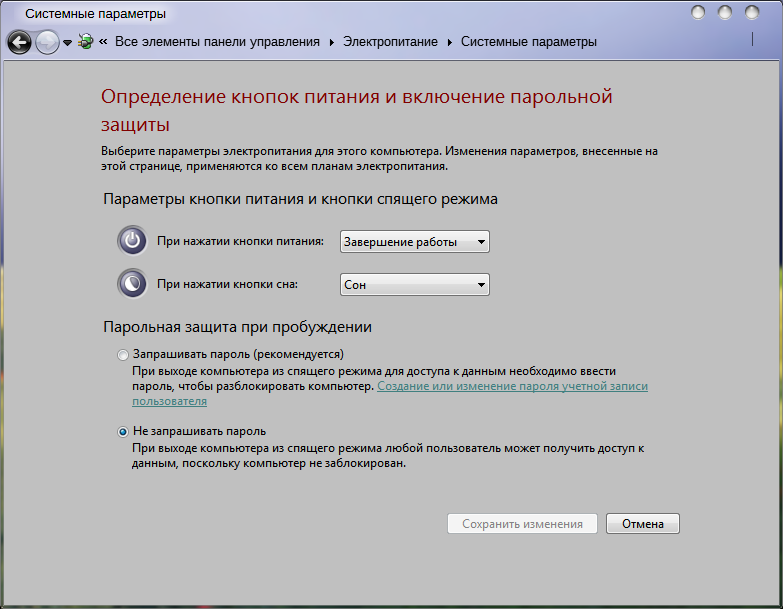Viewport: 783px width, 609px height.
Task: Click heading 'Парольная защита при пробуждении'
Action: coord(237,327)
